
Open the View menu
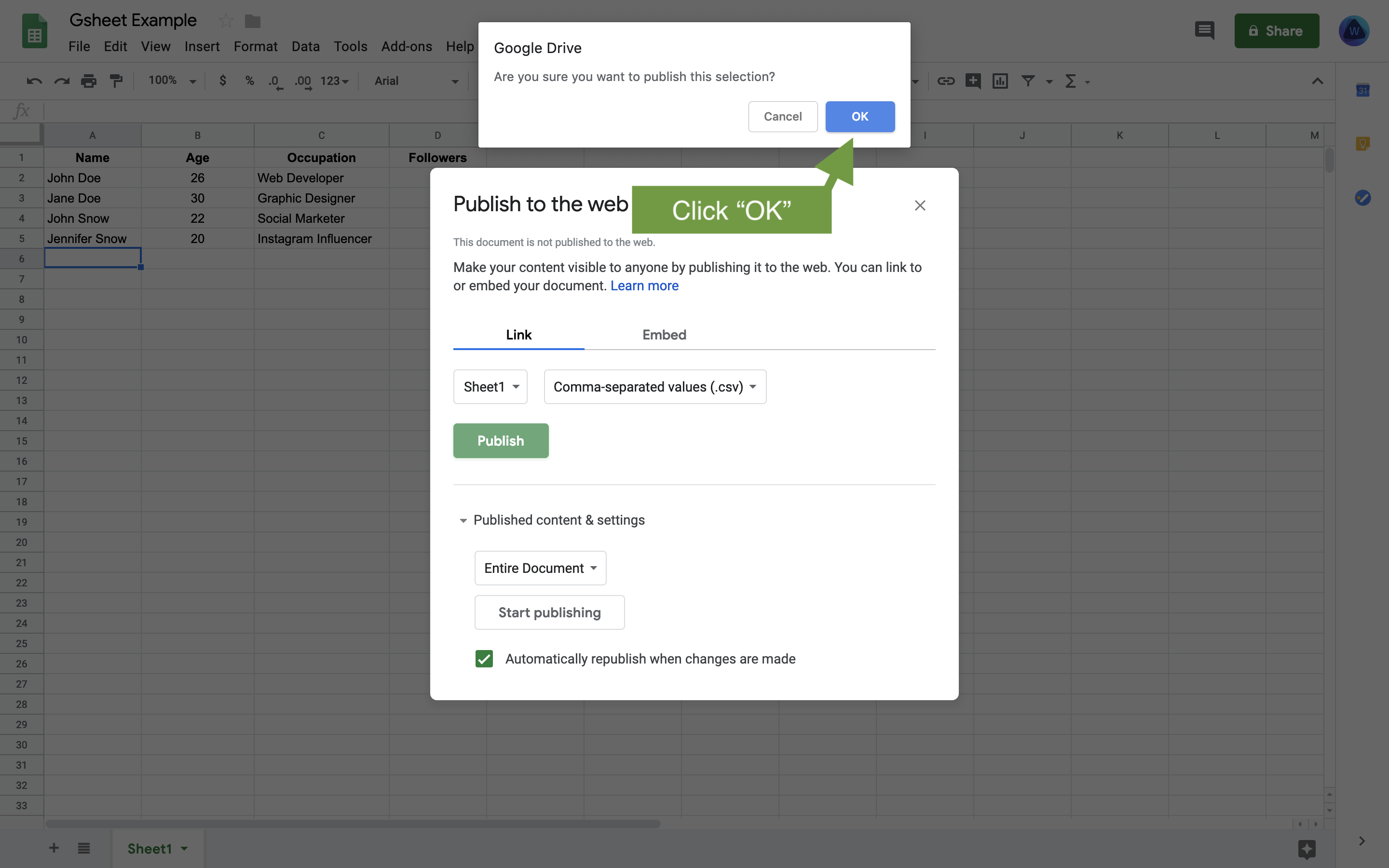(156, 46)
